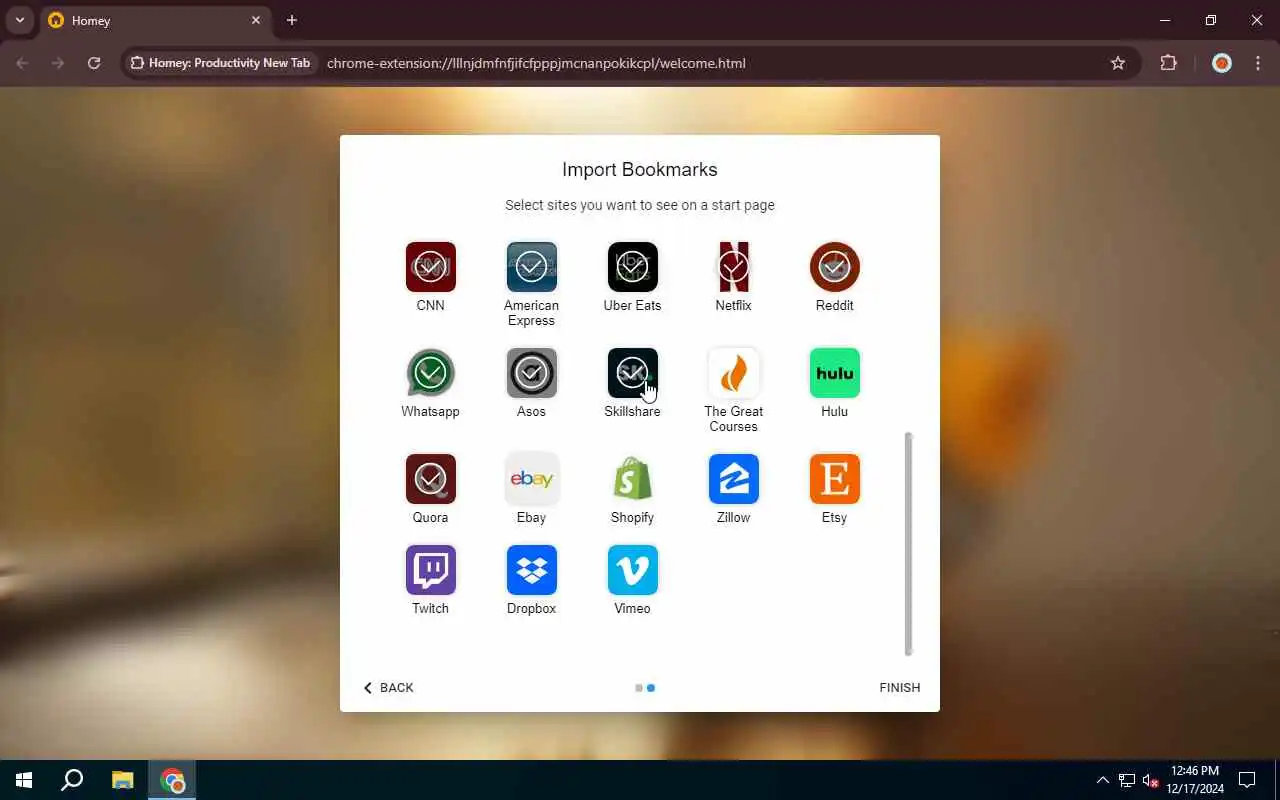Viewport: 1280px width, 800px height.
Task: Show hidden system tray icons
Action: pos(1103,780)
